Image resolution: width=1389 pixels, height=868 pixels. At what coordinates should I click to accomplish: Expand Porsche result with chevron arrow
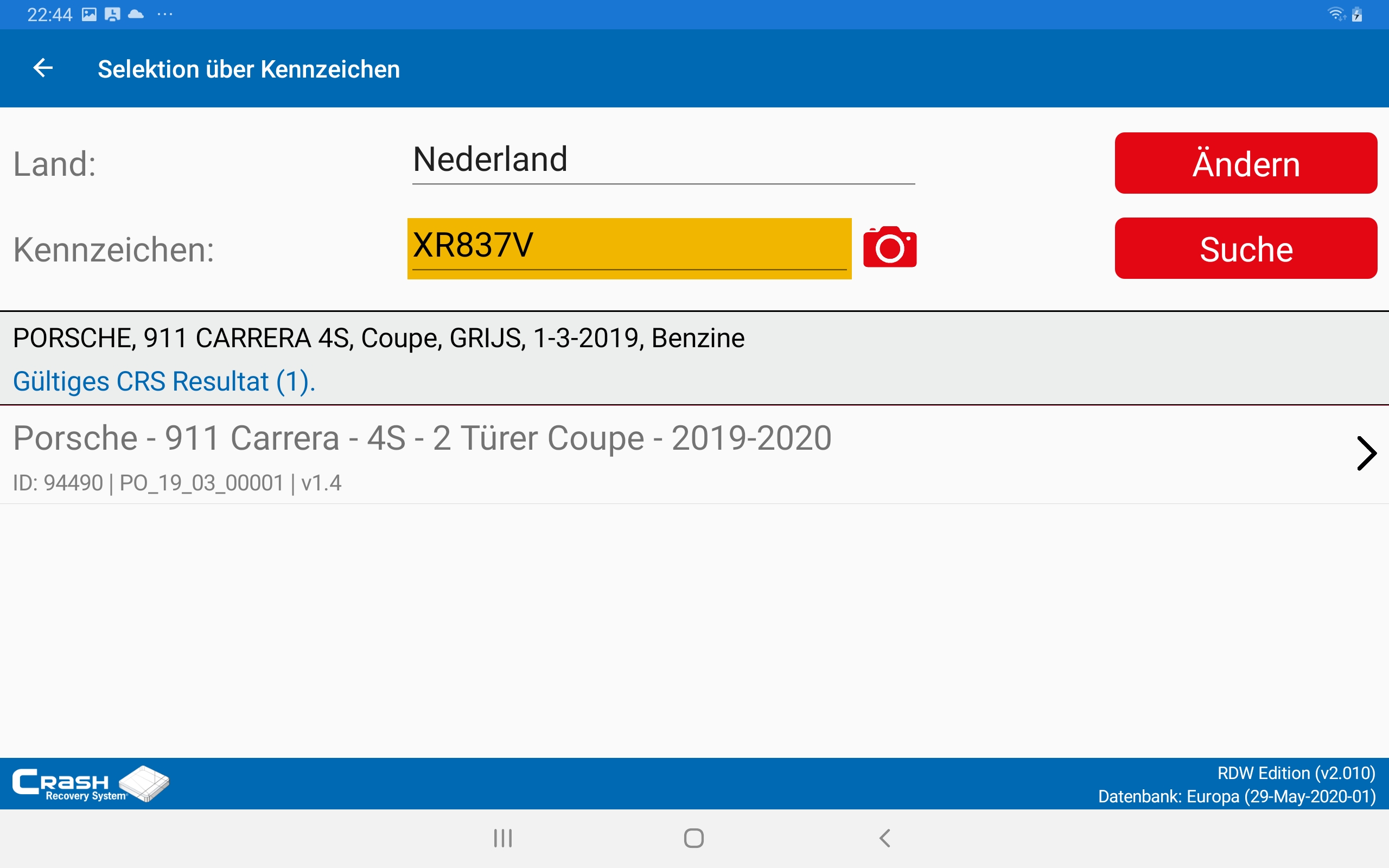[x=1366, y=454]
